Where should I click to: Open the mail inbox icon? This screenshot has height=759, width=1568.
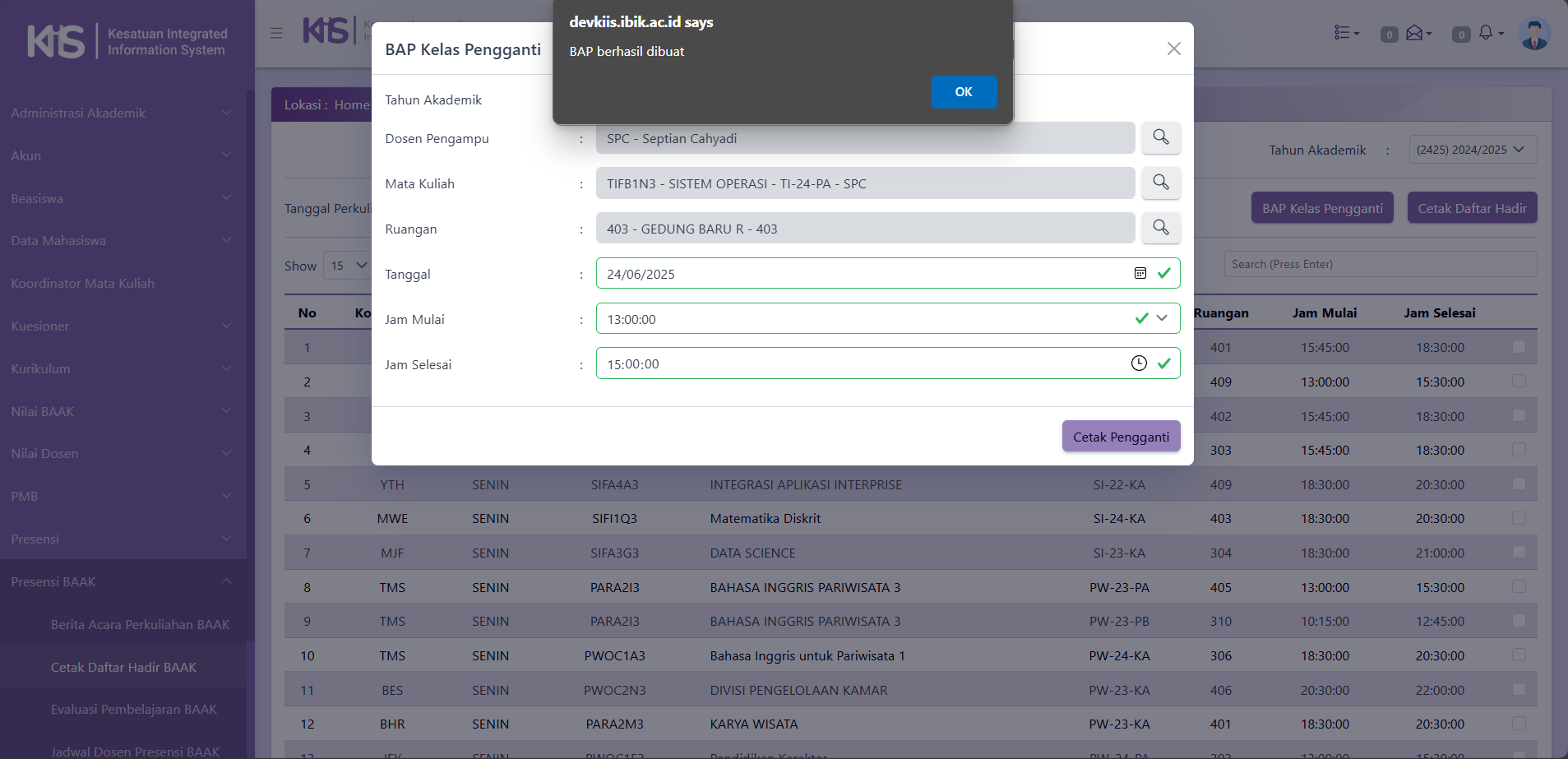(x=1414, y=33)
